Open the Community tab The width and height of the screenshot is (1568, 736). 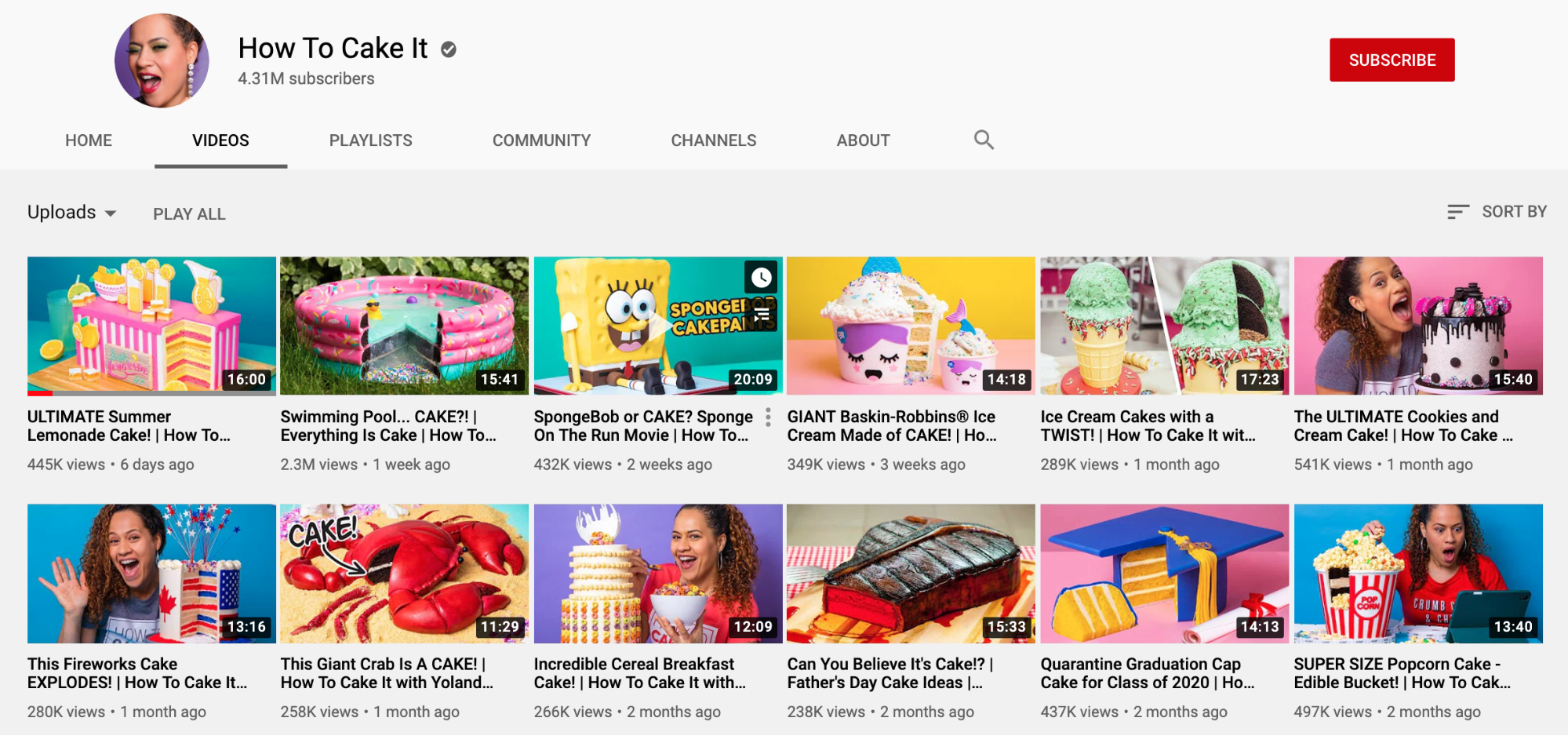541,140
